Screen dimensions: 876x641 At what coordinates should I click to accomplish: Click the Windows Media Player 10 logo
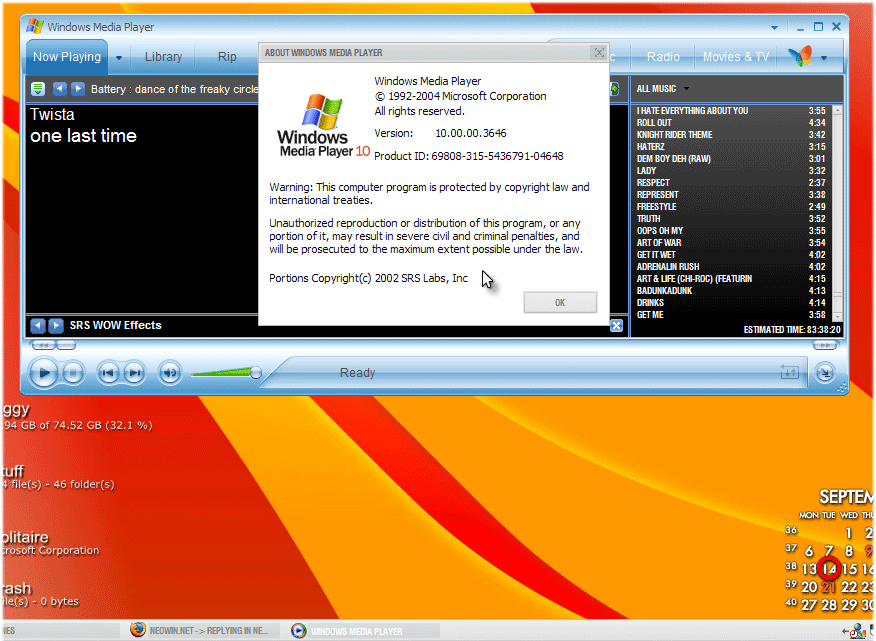323,126
